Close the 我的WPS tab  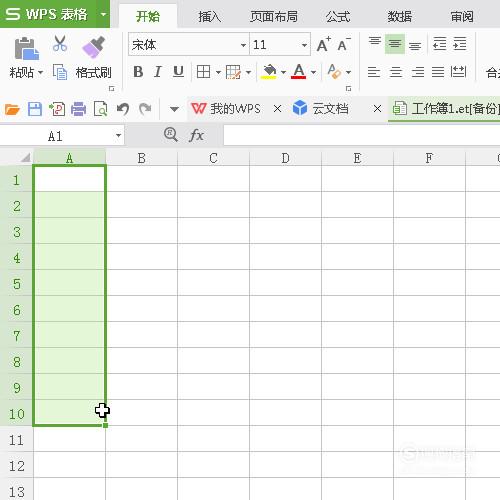(x=277, y=109)
